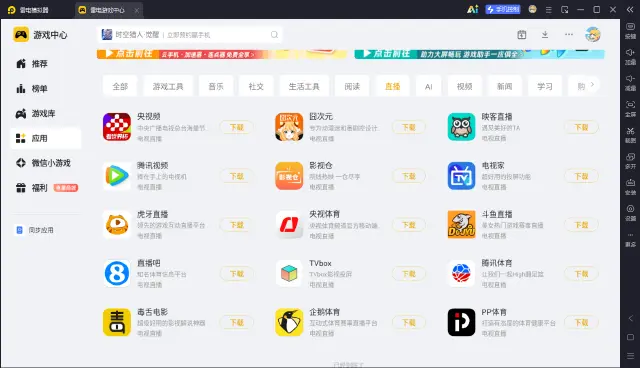Decrease volume with the 减量 icon
Image resolution: width=640 pixels, height=368 pixels.
point(630,82)
